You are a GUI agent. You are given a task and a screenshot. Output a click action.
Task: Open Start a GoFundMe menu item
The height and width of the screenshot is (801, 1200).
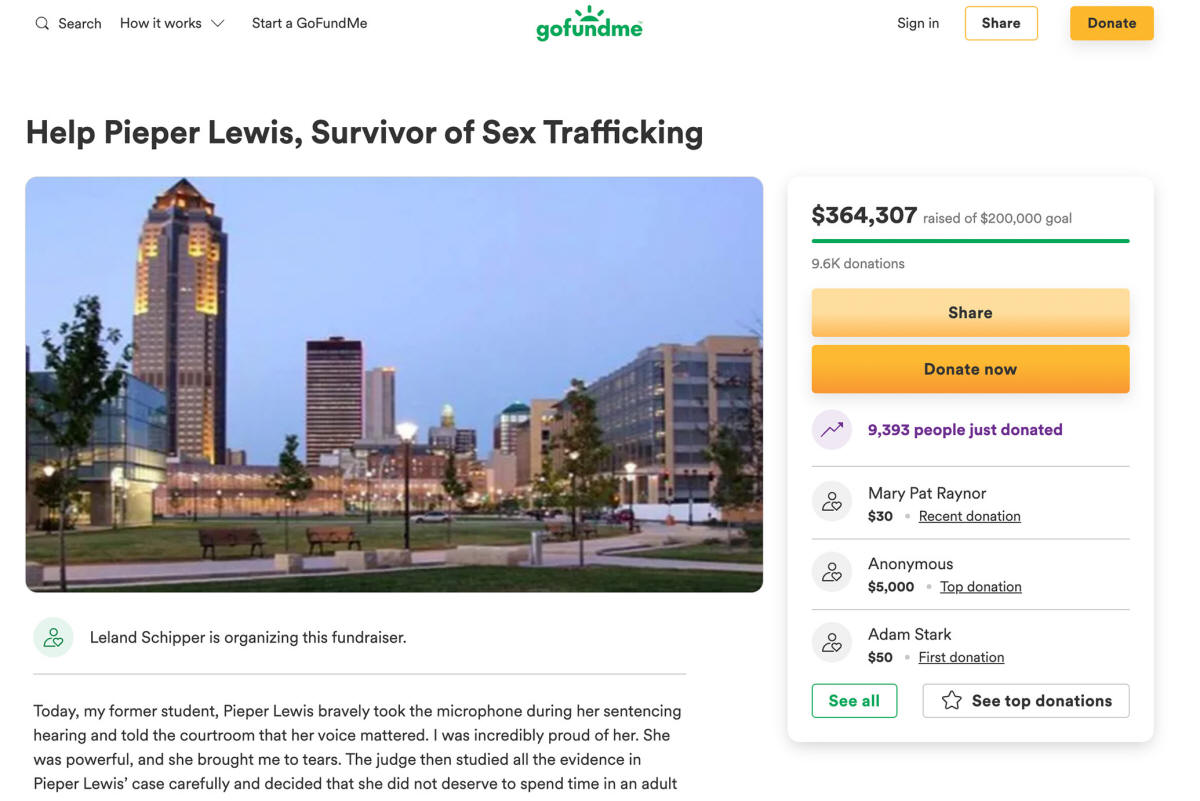point(309,23)
